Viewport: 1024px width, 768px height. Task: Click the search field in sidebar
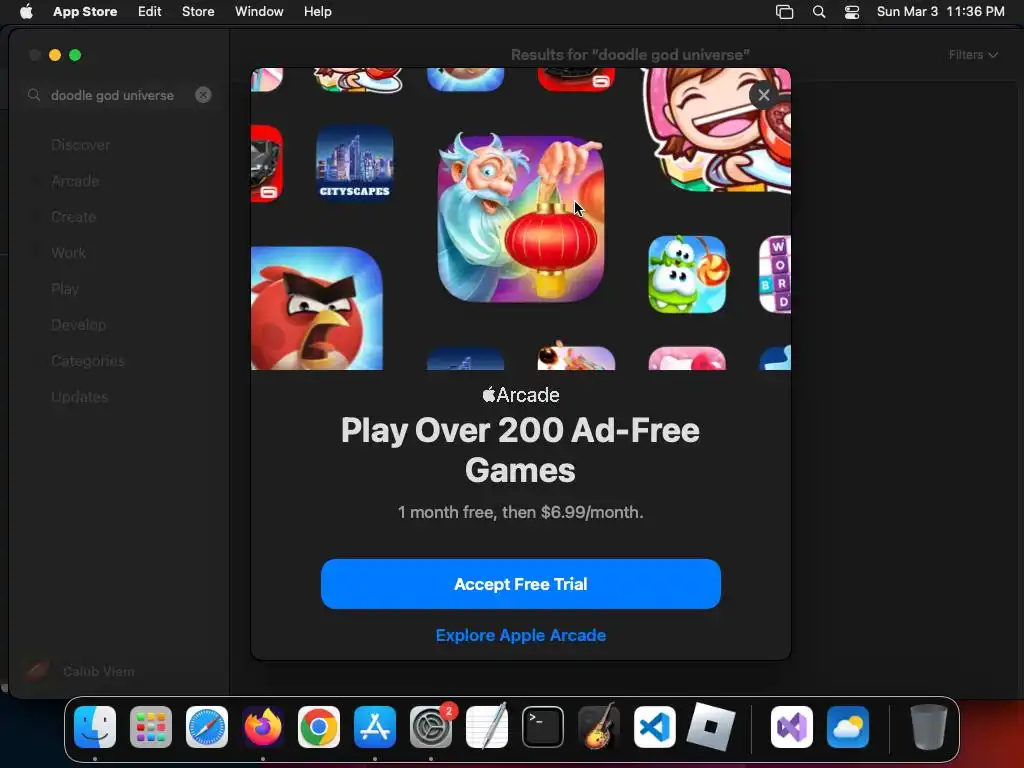[x=120, y=95]
